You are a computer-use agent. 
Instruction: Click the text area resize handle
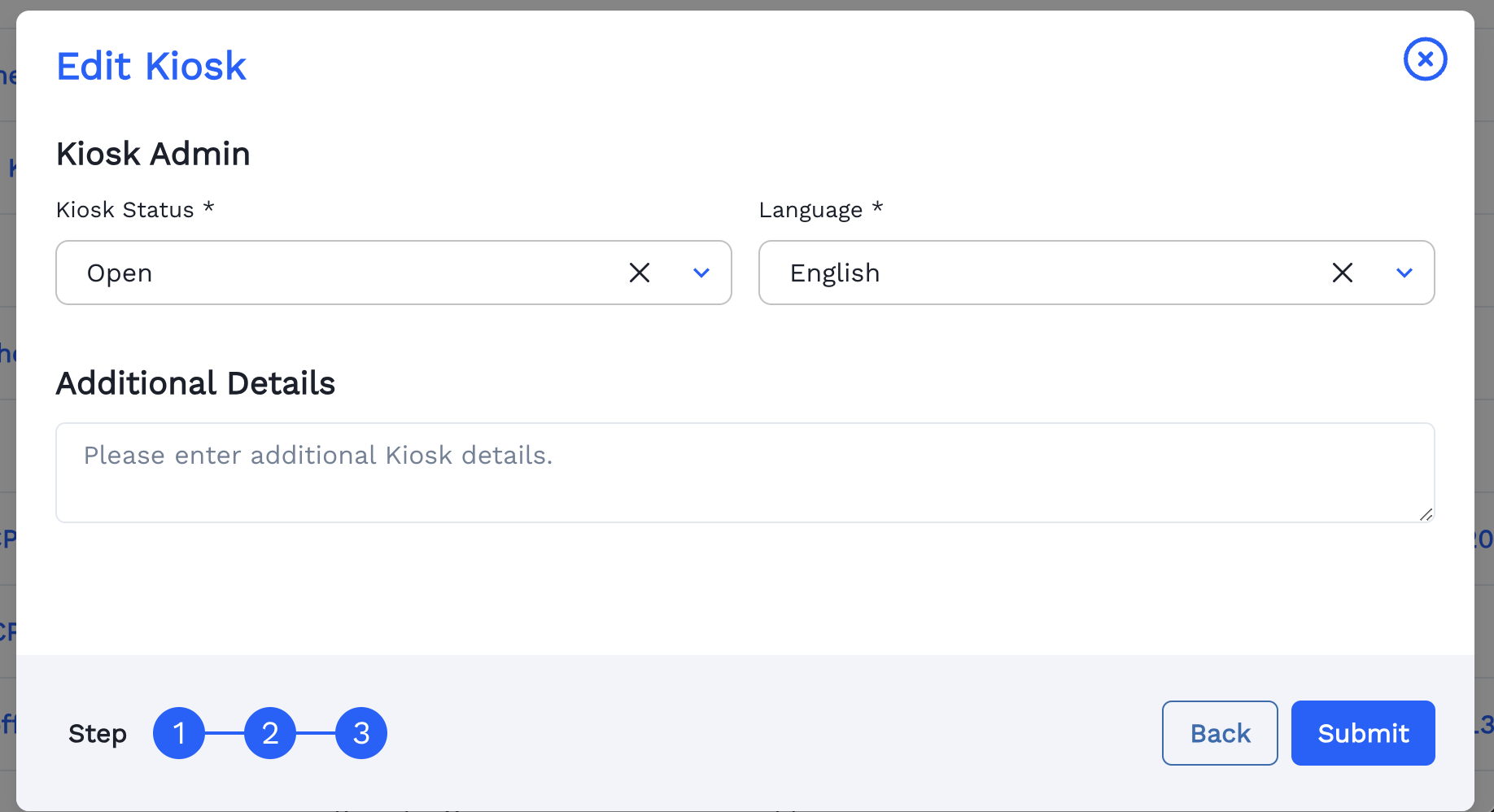pos(1426,514)
